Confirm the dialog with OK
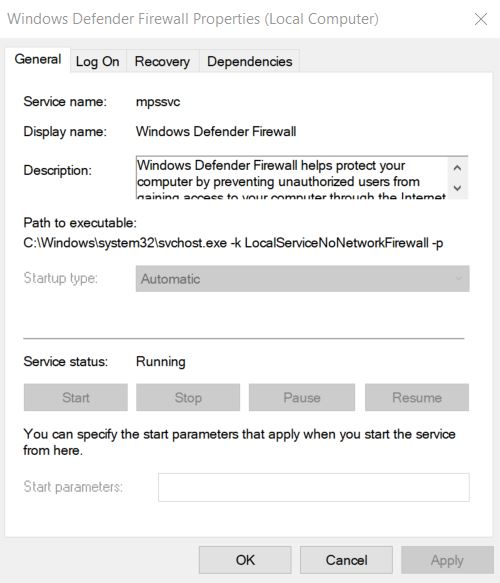This screenshot has width=500, height=583. 245,560
